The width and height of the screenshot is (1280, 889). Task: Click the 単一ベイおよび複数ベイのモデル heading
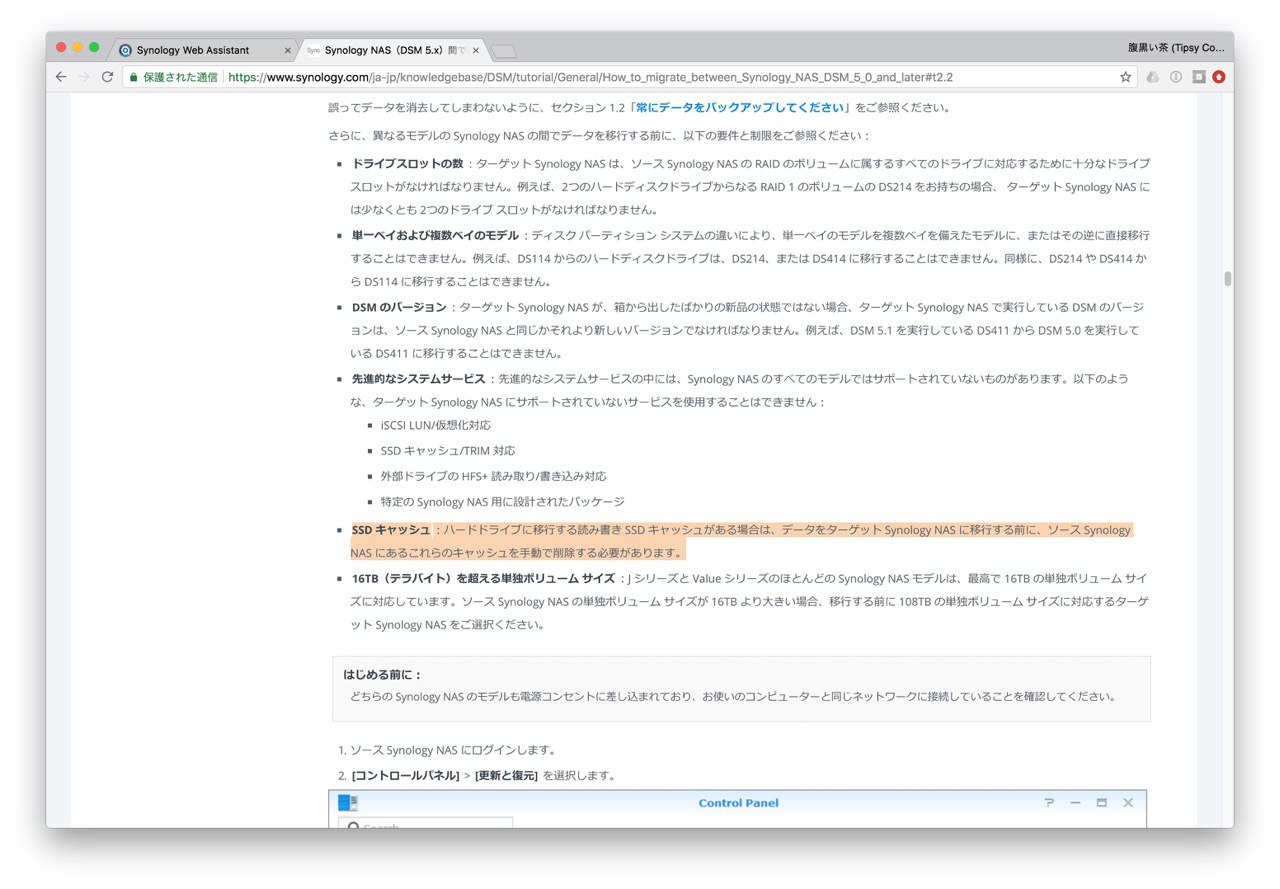point(435,236)
